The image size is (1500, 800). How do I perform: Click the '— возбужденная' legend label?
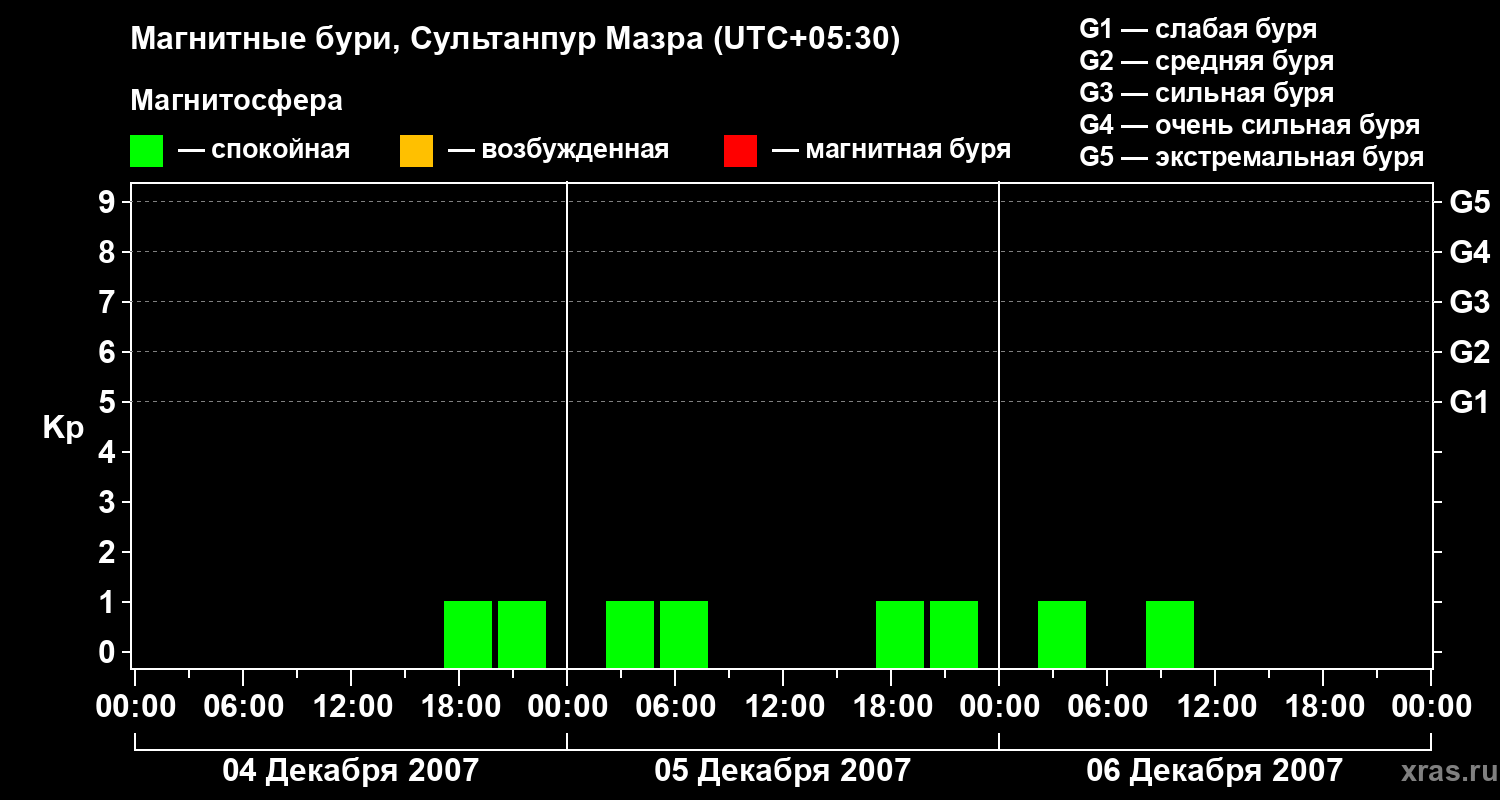pos(558,150)
